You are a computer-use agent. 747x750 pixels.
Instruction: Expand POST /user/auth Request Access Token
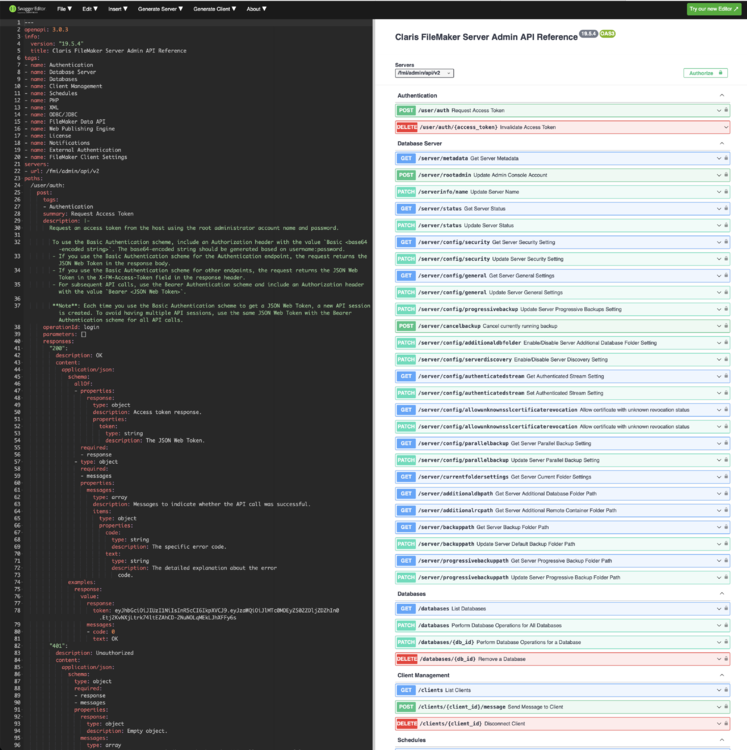pyautogui.click(x=562, y=110)
